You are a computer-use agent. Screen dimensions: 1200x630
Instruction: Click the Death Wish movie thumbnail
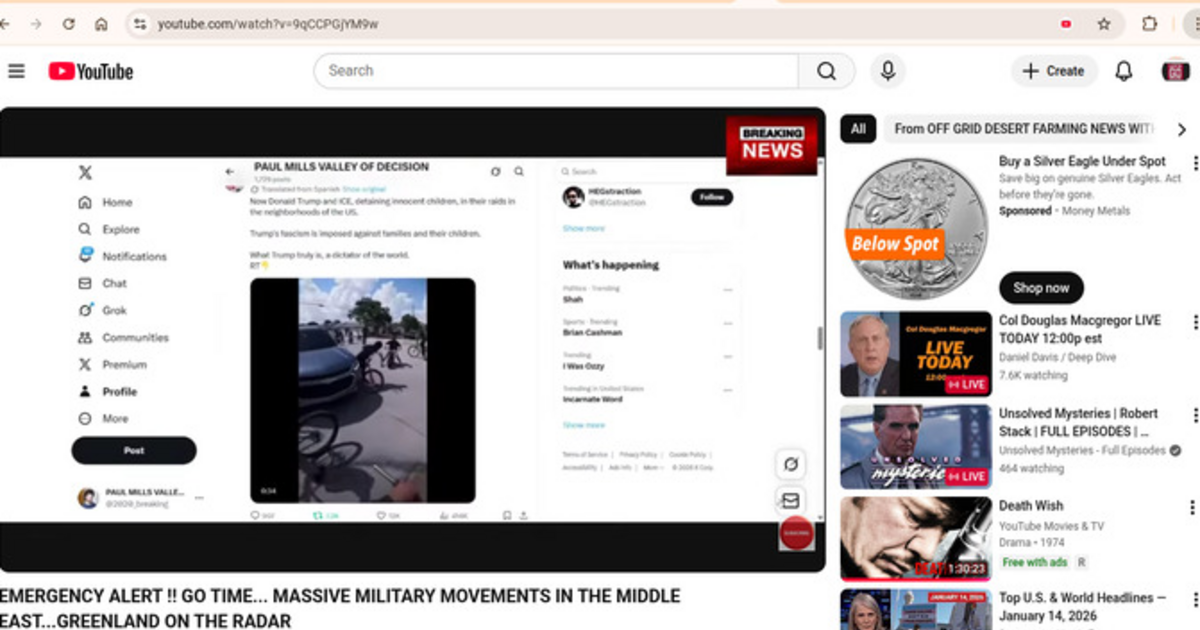(914, 538)
